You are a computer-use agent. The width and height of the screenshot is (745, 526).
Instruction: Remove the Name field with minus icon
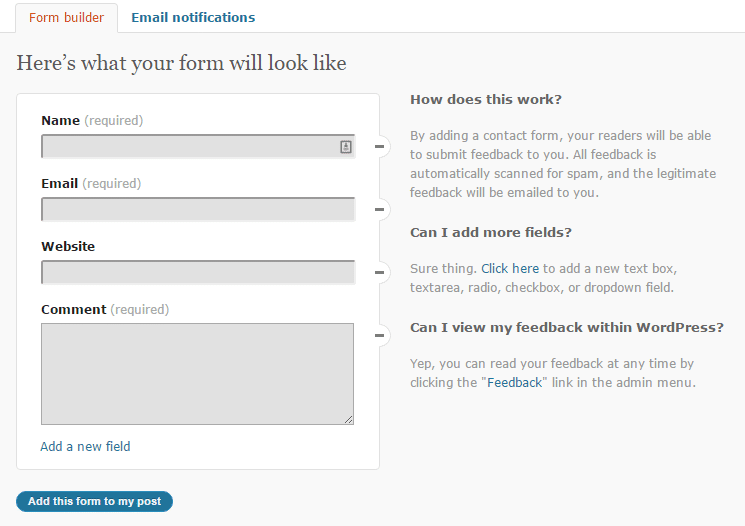coord(380,146)
